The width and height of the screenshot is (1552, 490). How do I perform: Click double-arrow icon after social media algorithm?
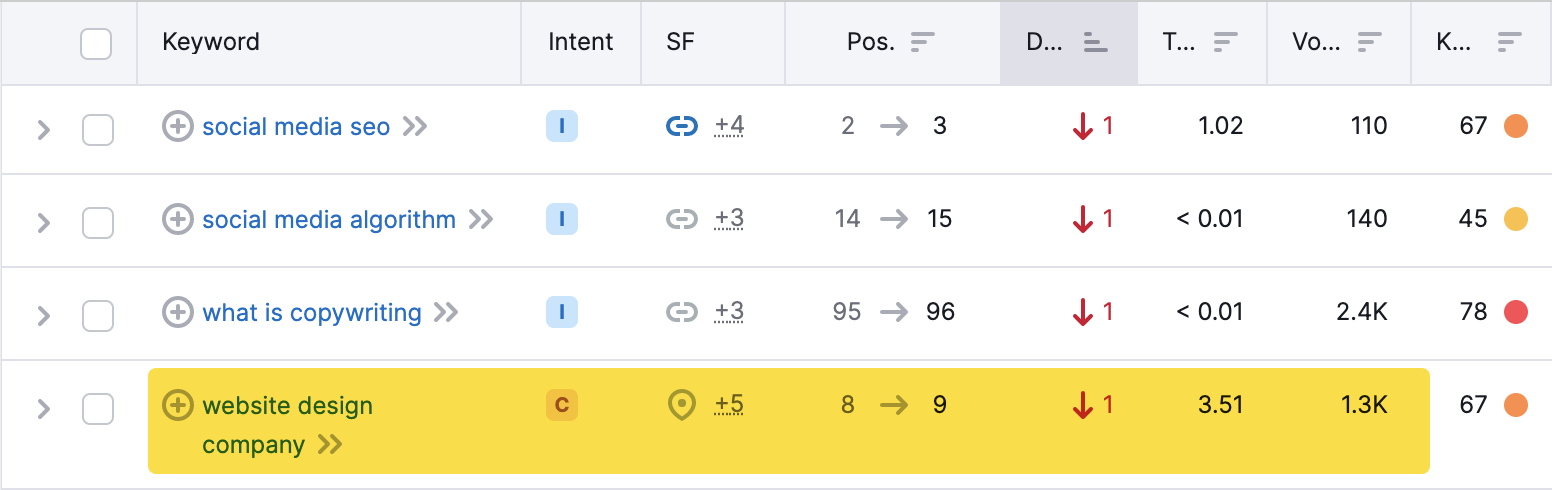pos(481,220)
